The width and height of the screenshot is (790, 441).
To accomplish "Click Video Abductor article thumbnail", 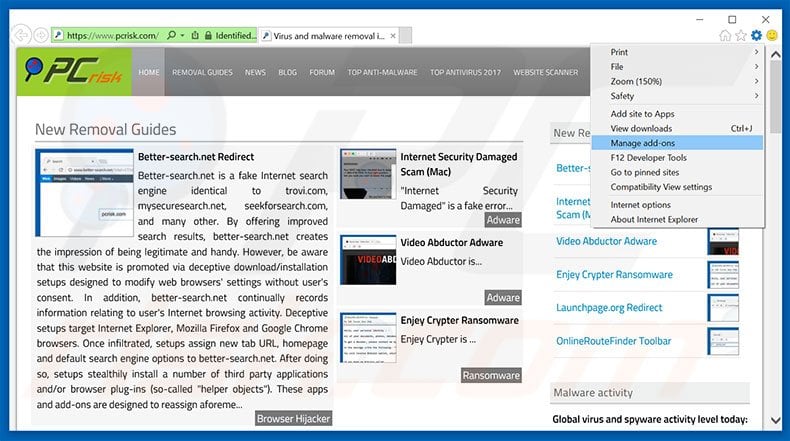I will 368,260.
